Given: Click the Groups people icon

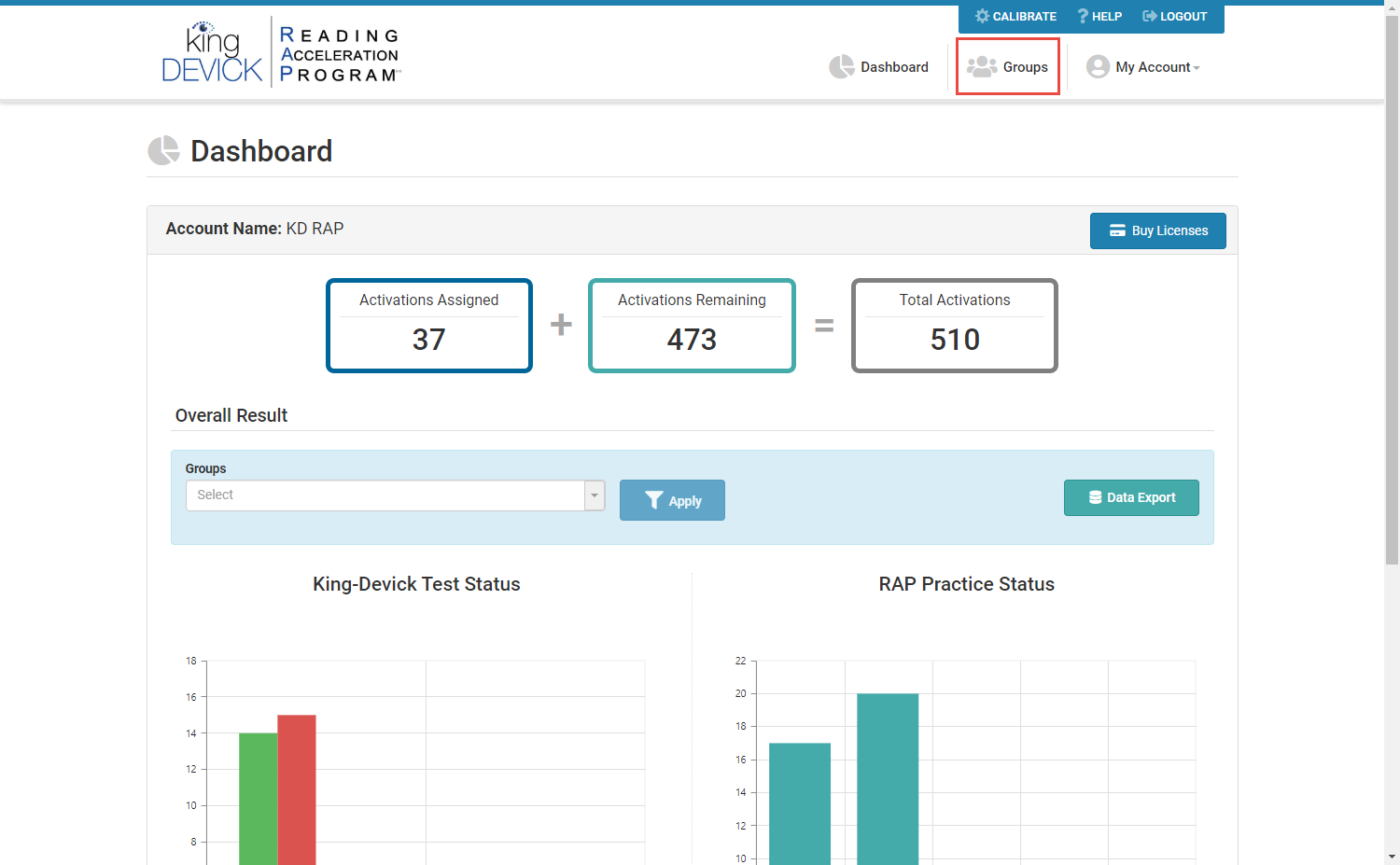Looking at the screenshot, I should (982, 66).
